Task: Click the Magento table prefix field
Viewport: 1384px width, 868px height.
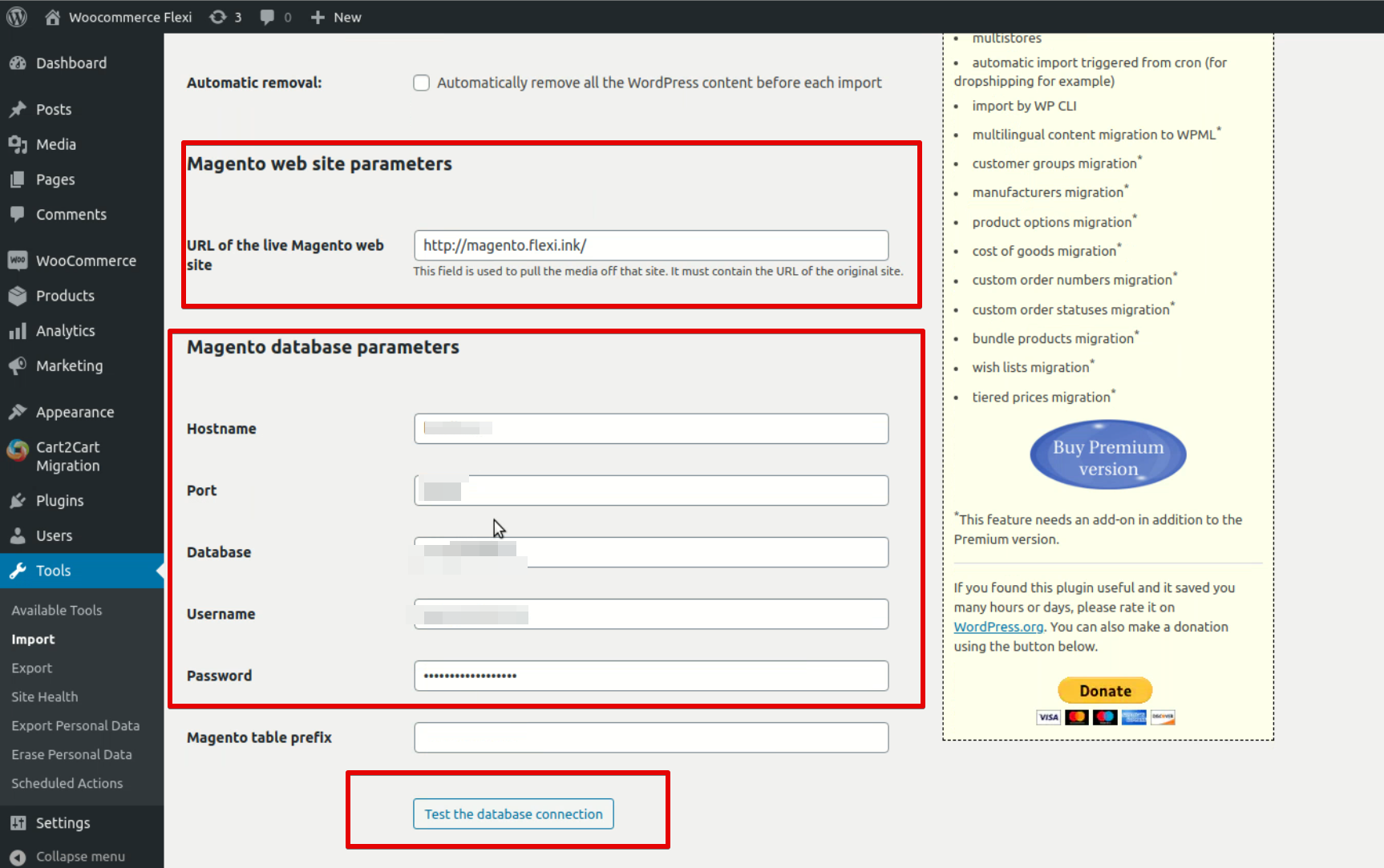Action: pos(651,737)
